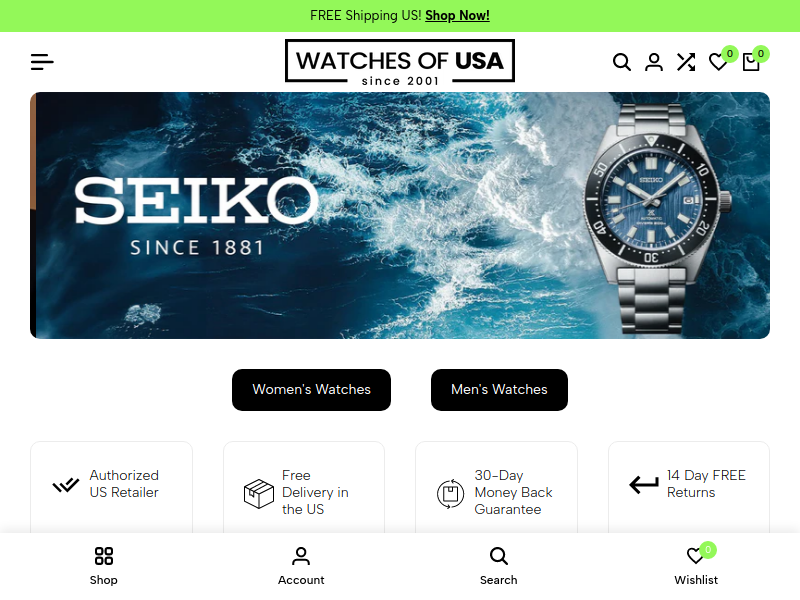Click the Watches of USA logo

click(x=400, y=61)
